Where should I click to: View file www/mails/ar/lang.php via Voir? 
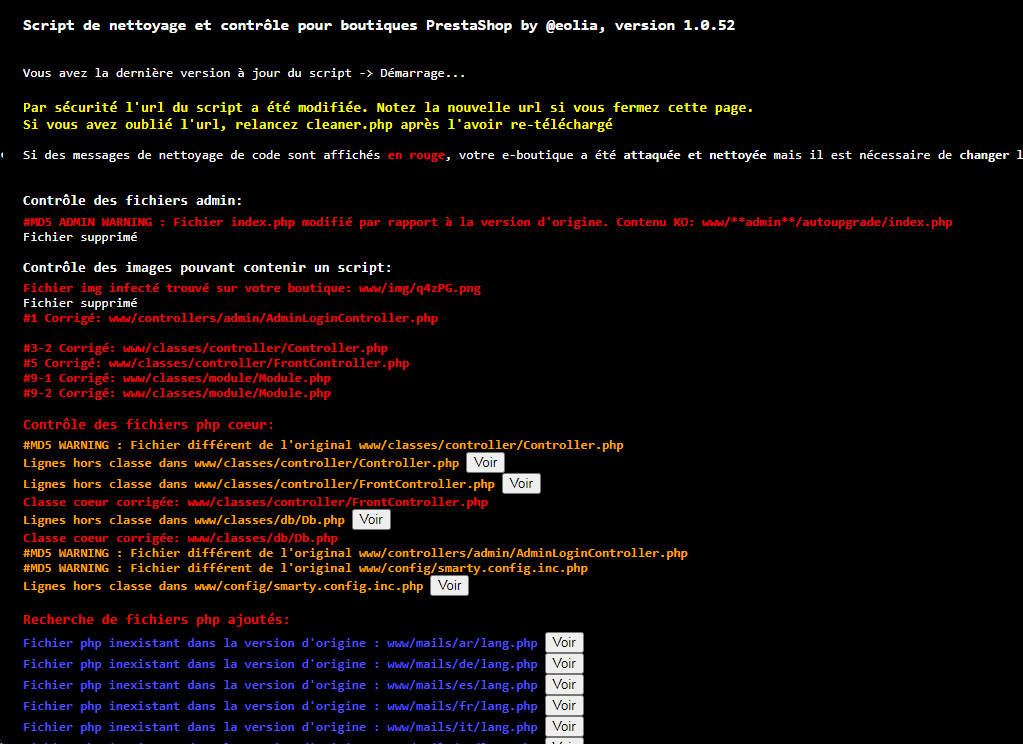pyautogui.click(x=564, y=643)
